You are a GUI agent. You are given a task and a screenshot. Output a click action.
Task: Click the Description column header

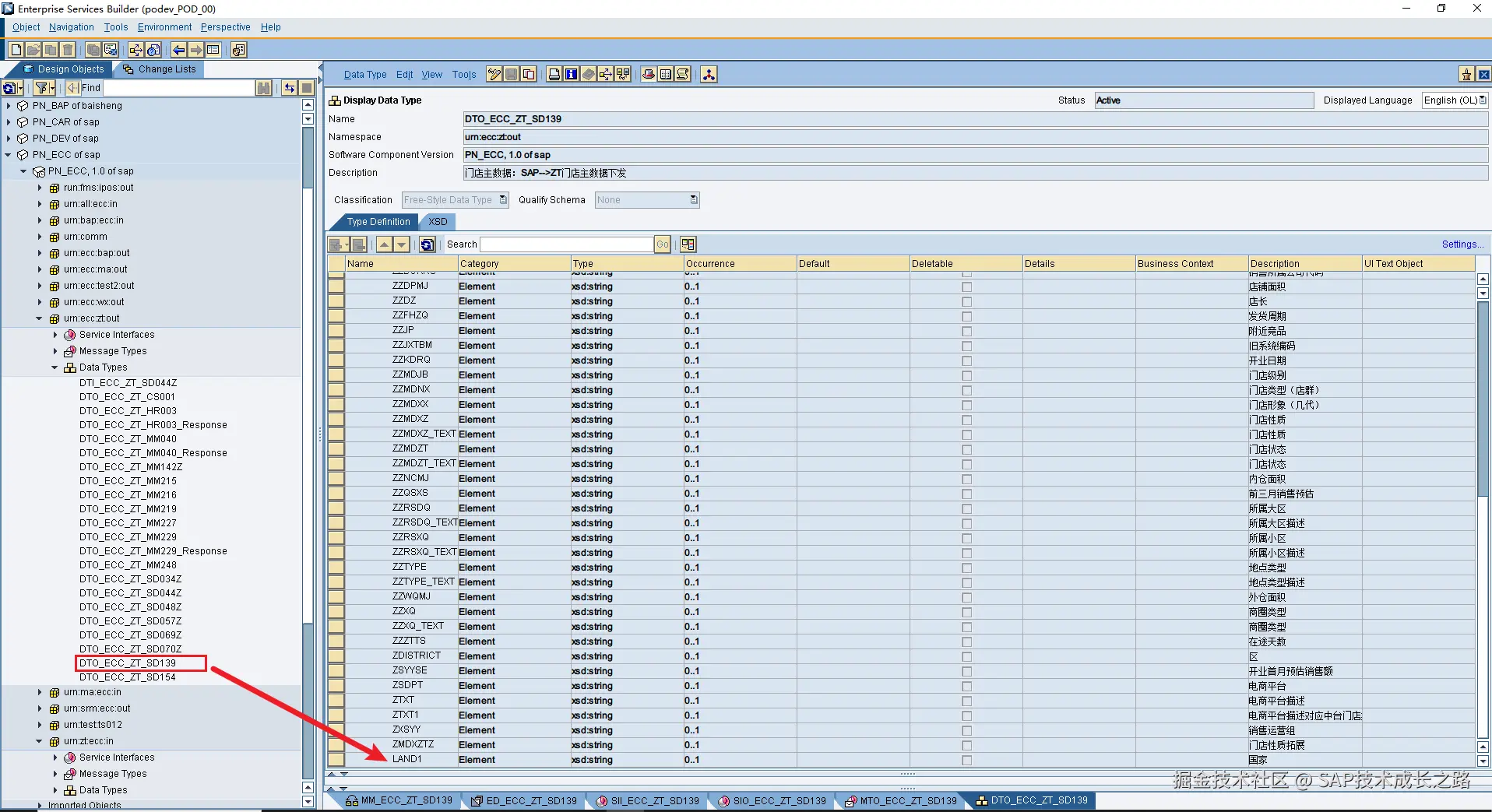coord(1304,264)
